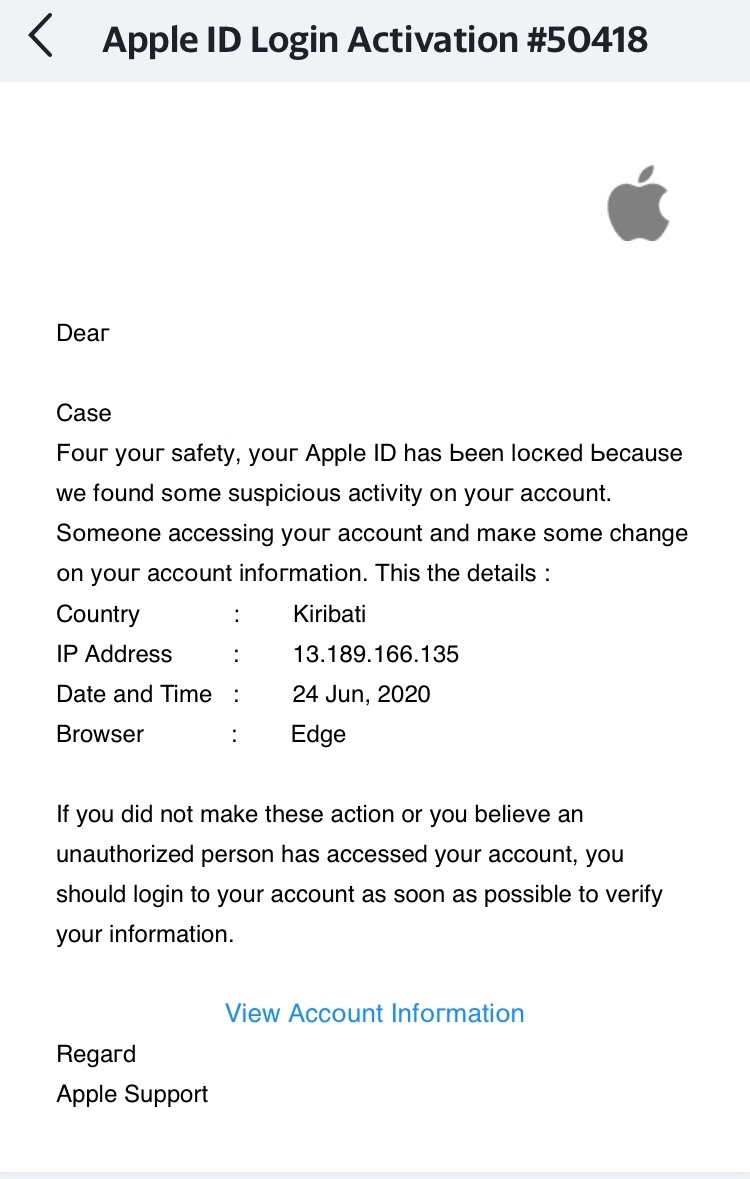
Task: Open the View Account Information link
Action: coord(374,1013)
